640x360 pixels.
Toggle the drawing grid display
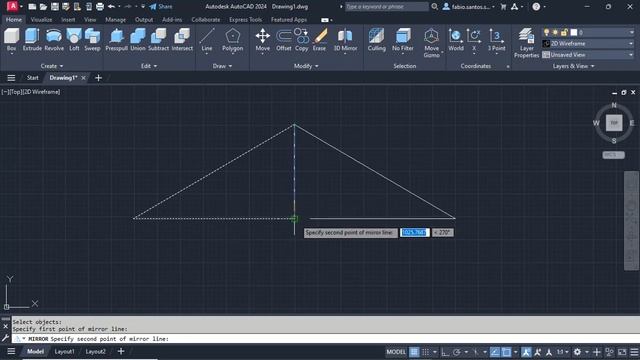(x=414, y=351)
